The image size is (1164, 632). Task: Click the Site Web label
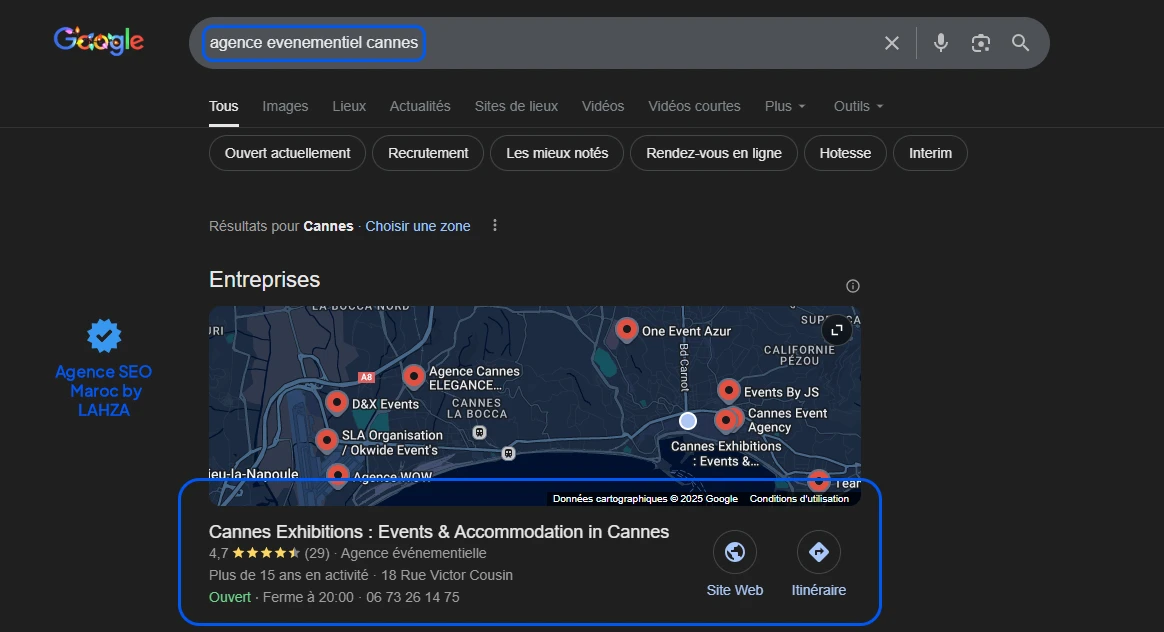(735, 590)
